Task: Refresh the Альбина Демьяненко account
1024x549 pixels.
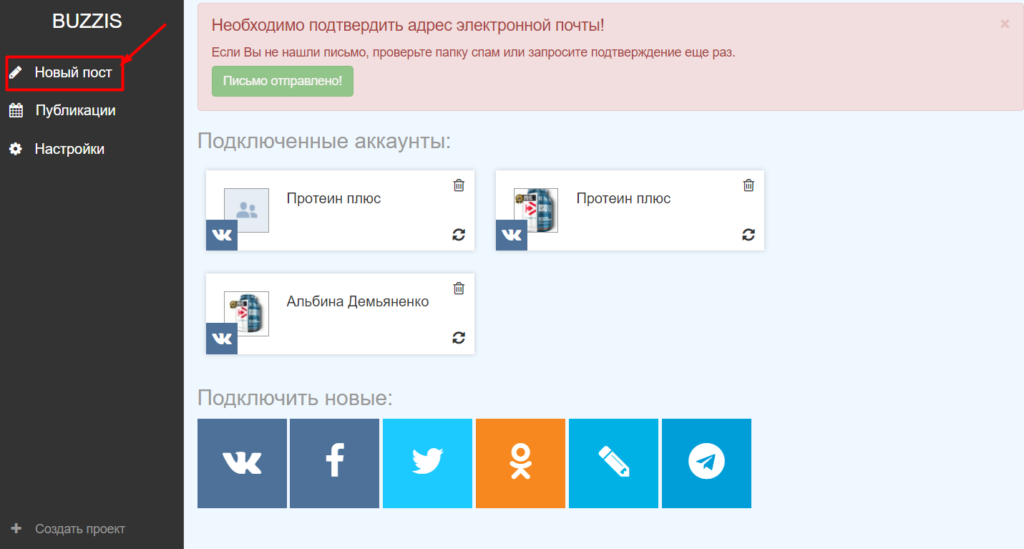Action: 459,338
